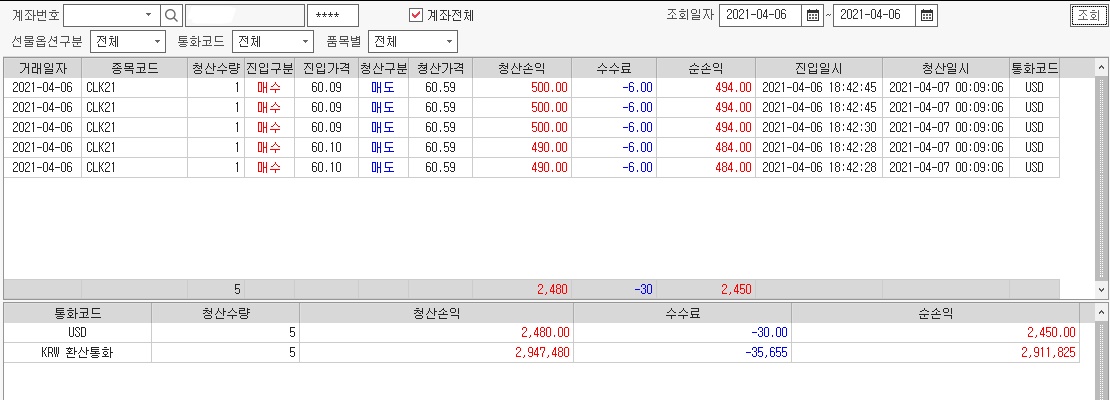Open the 통화코드 dropdown

click(x=305, y=42)
